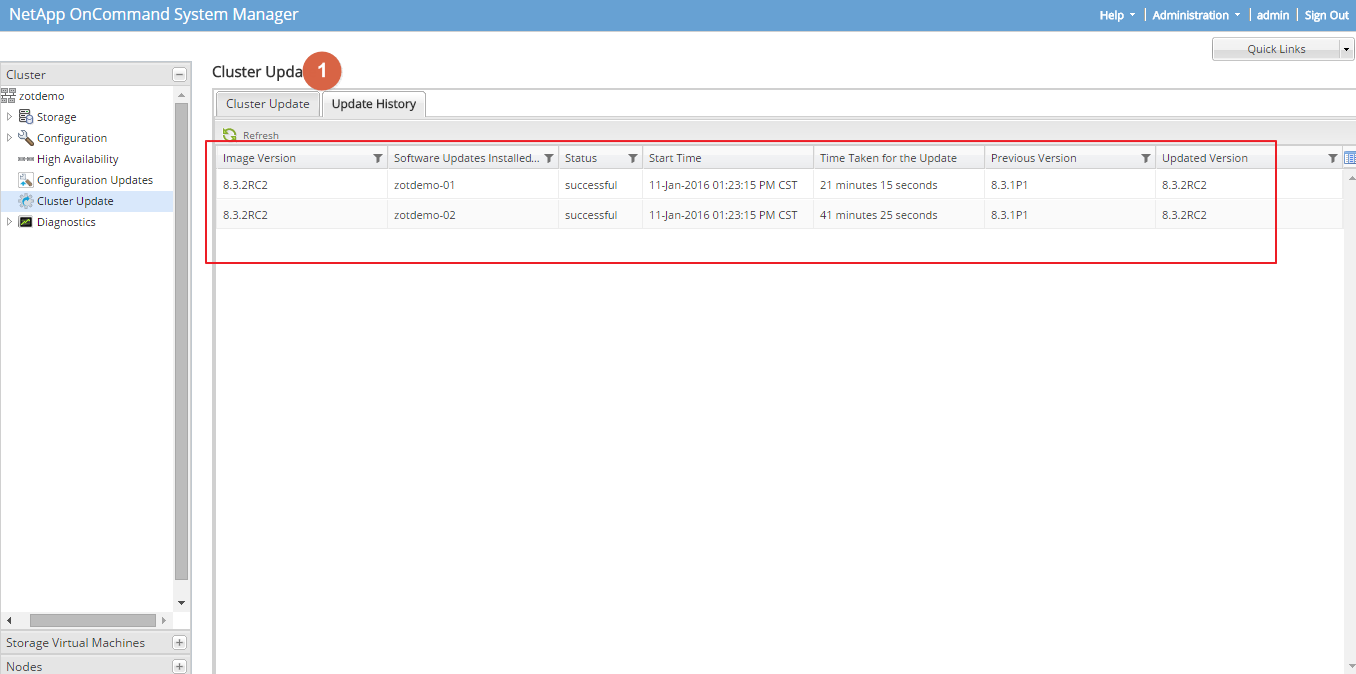Click the zotdemo cluster icon
This screenshot has height=674, width=1356.
(8, 96)
